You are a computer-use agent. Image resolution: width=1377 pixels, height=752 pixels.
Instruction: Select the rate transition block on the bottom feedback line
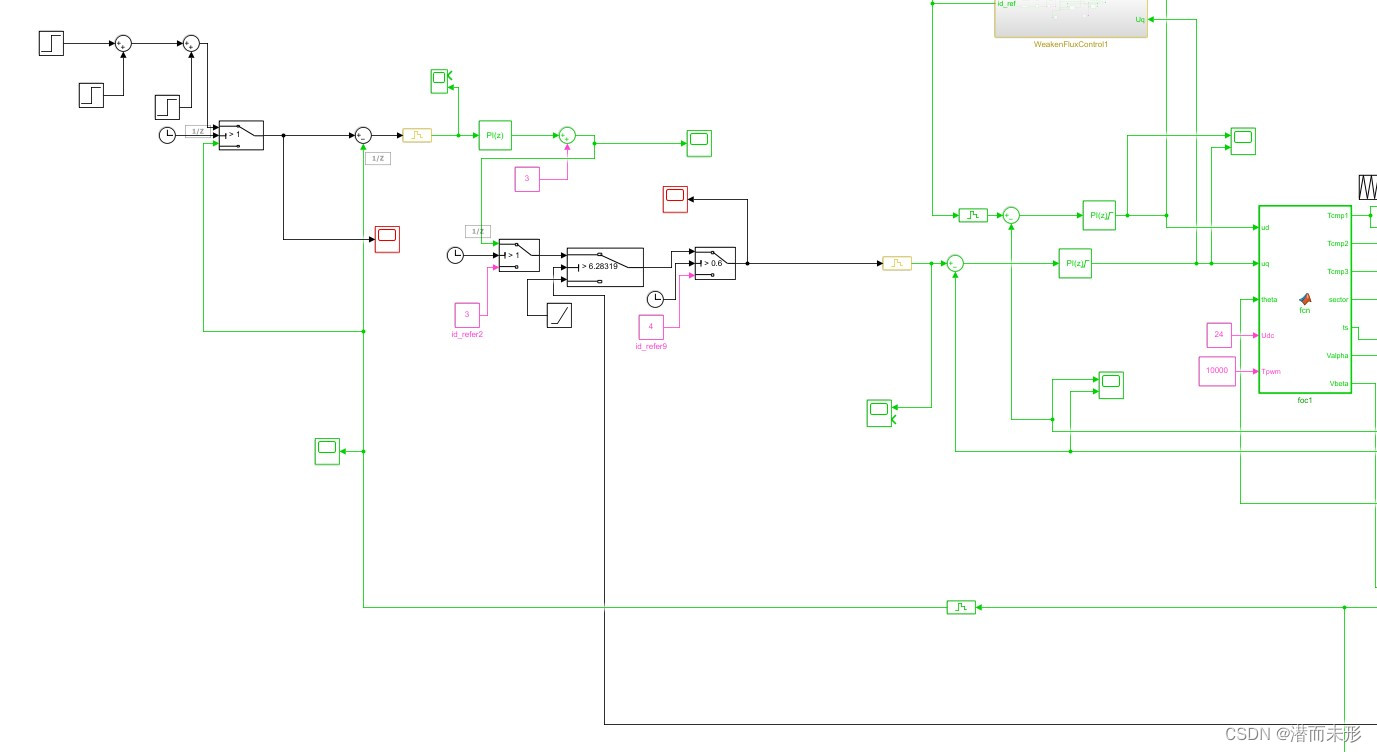961,607
